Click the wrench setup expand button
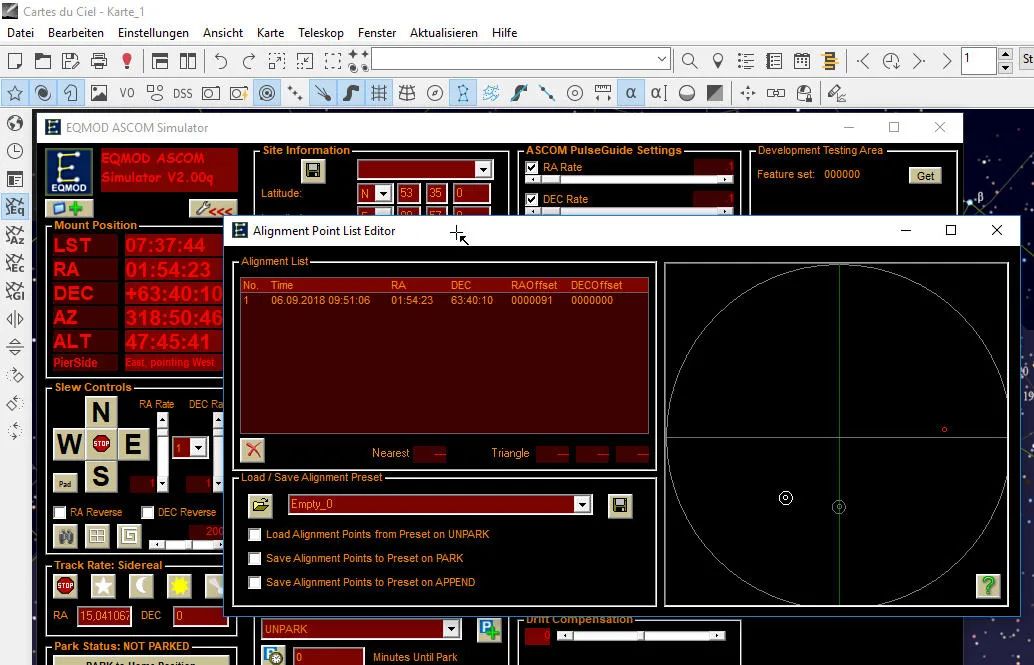Viewport: 1034px width, 665px height. [x=212, y=209]
